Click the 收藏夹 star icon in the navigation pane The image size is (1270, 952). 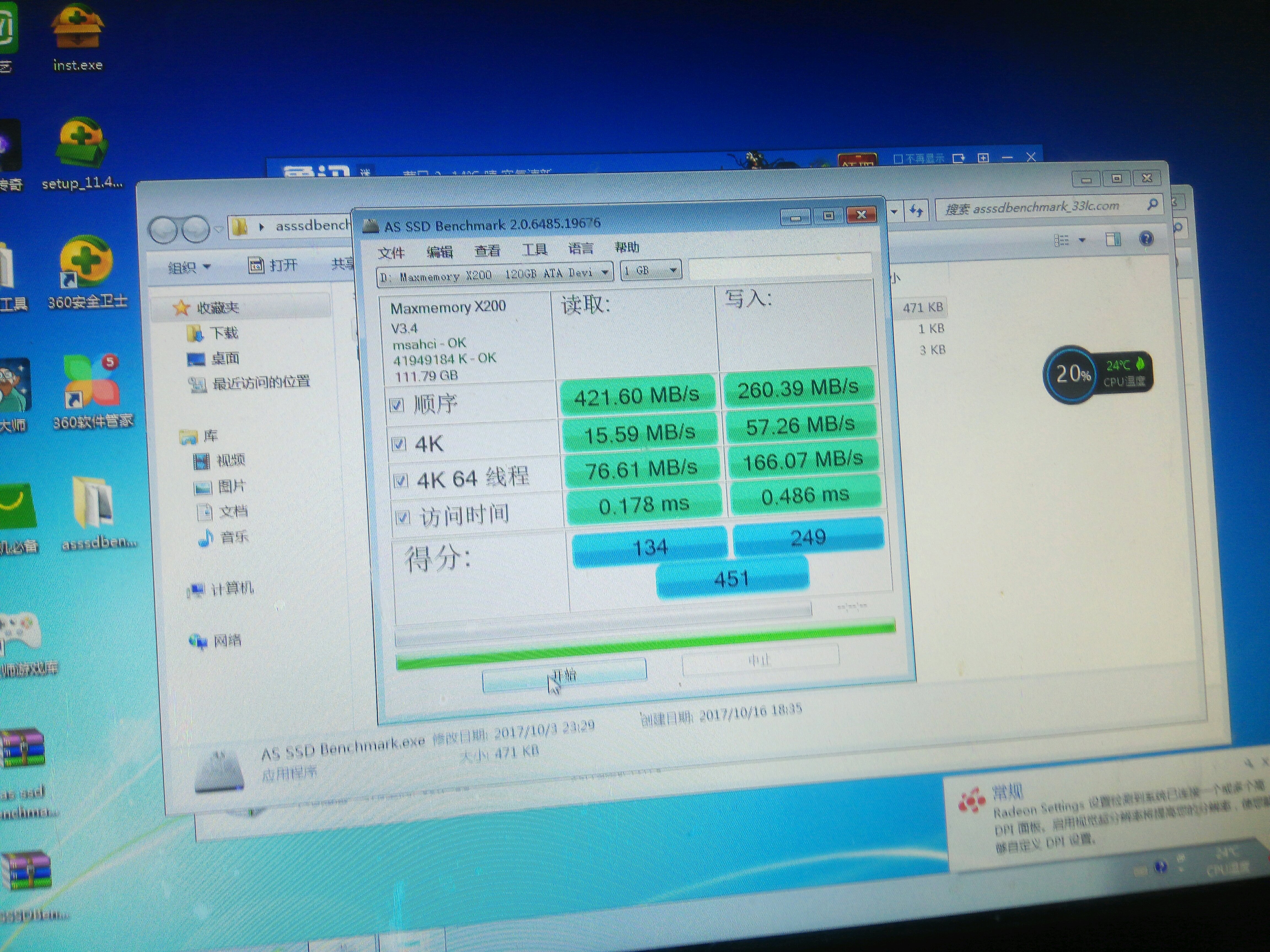(x=181, y=308)
